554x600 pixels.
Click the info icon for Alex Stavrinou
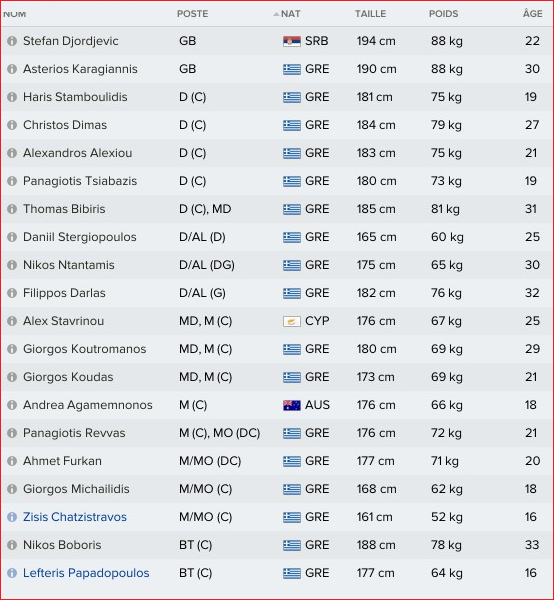12,321
